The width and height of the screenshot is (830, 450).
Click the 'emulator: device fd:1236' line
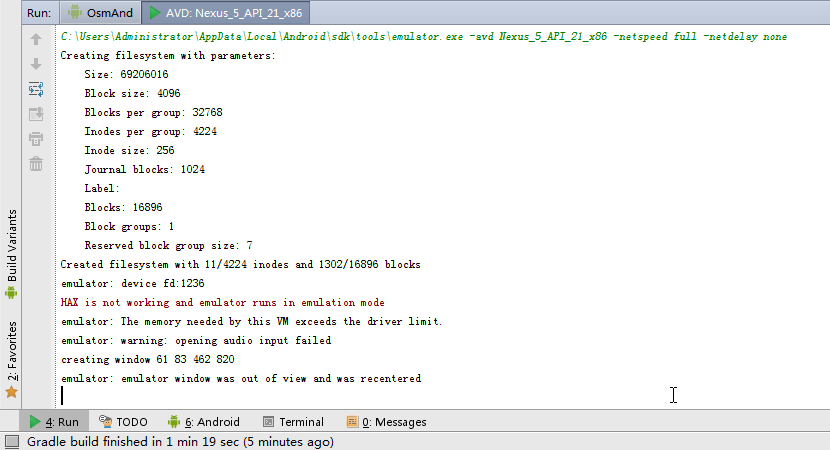point(132,283)
